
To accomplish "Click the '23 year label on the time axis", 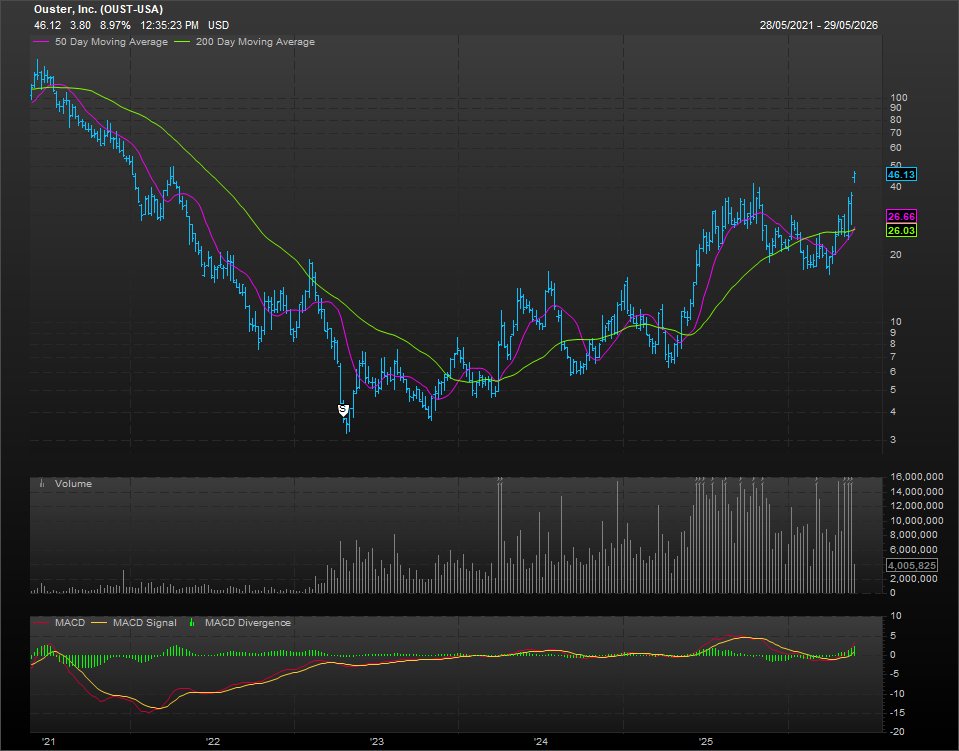I will 377,742.
